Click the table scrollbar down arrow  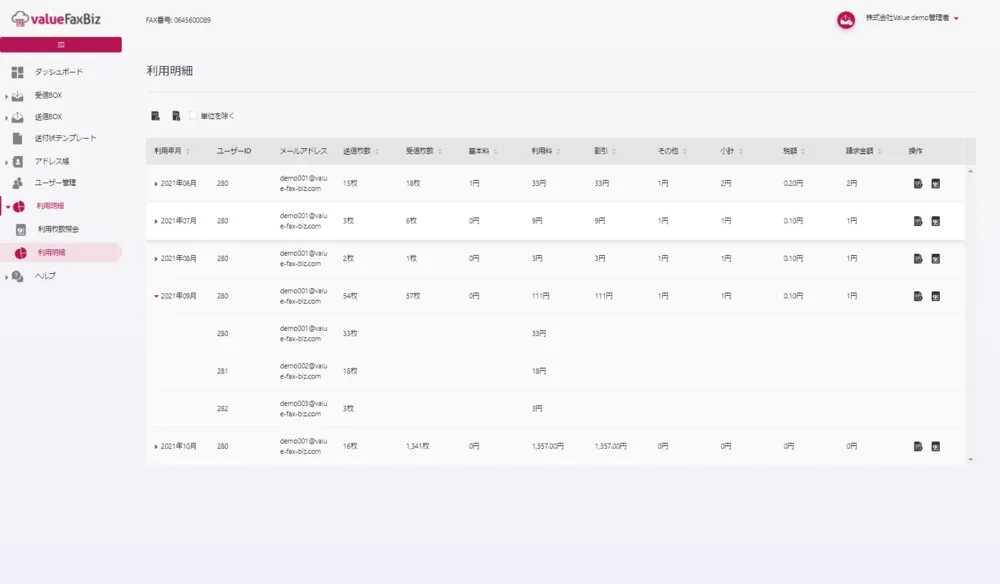[x=970, y=460]
